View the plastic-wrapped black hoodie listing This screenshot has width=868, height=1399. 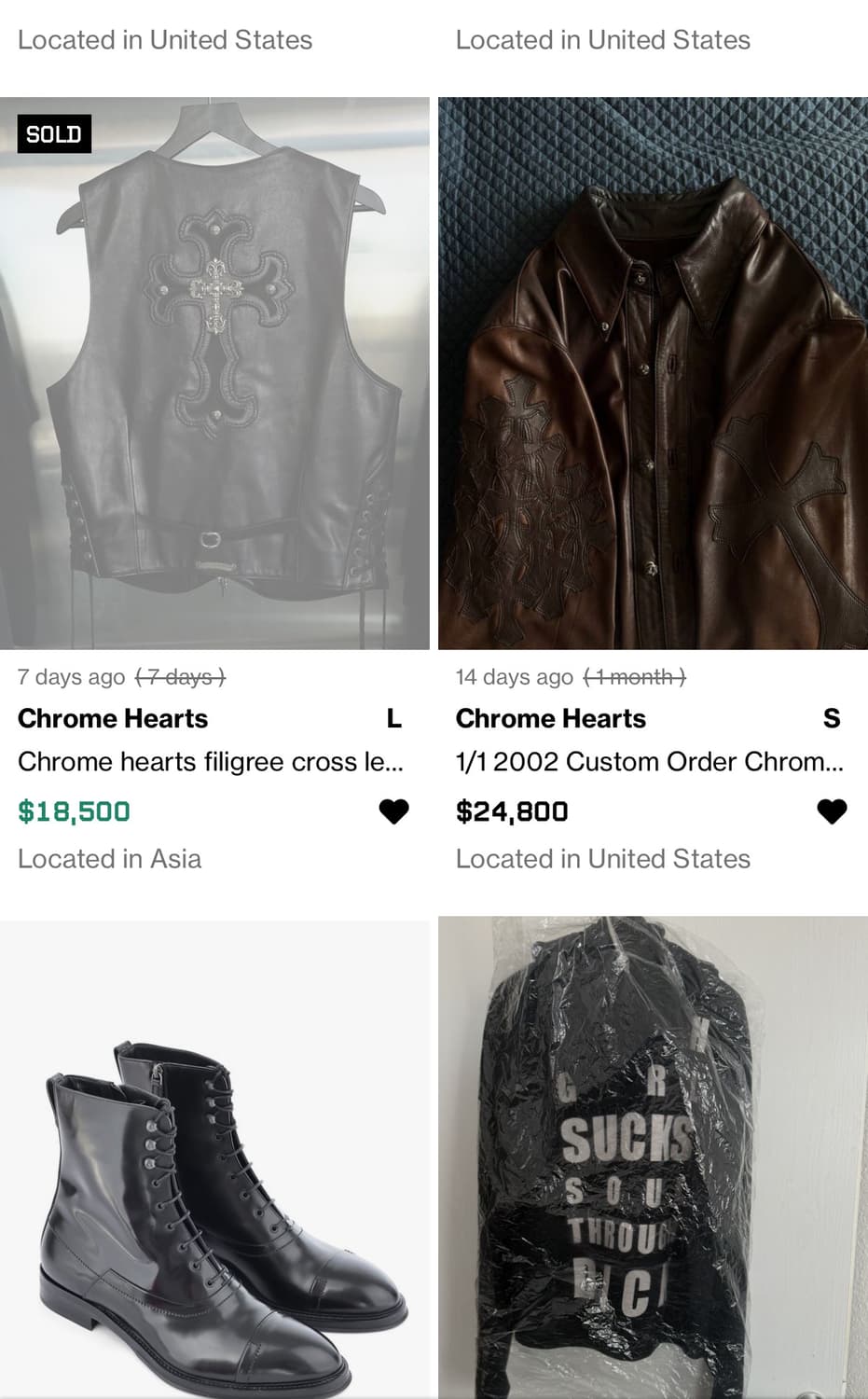653,1157
